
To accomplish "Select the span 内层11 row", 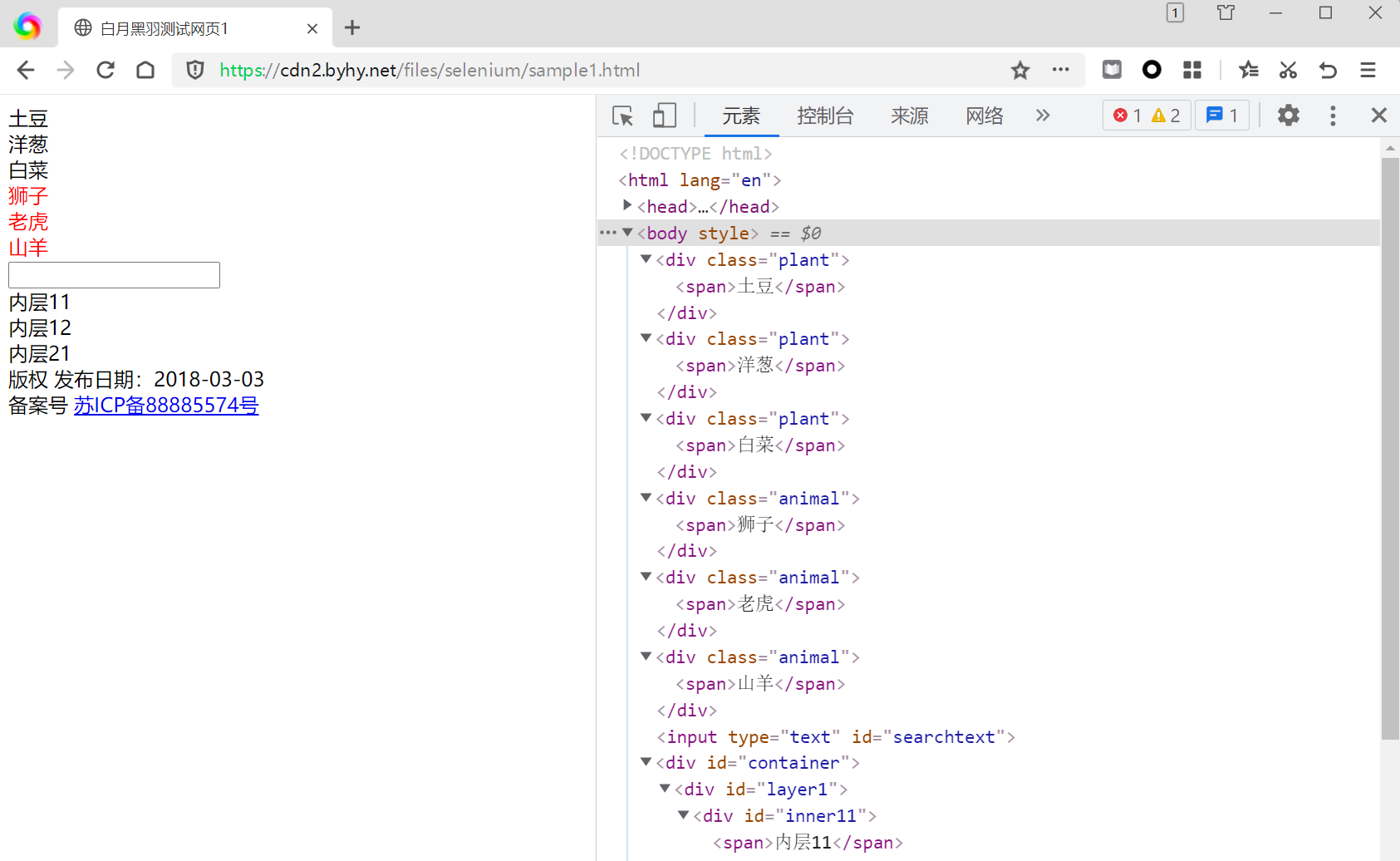I will (808, 843).
